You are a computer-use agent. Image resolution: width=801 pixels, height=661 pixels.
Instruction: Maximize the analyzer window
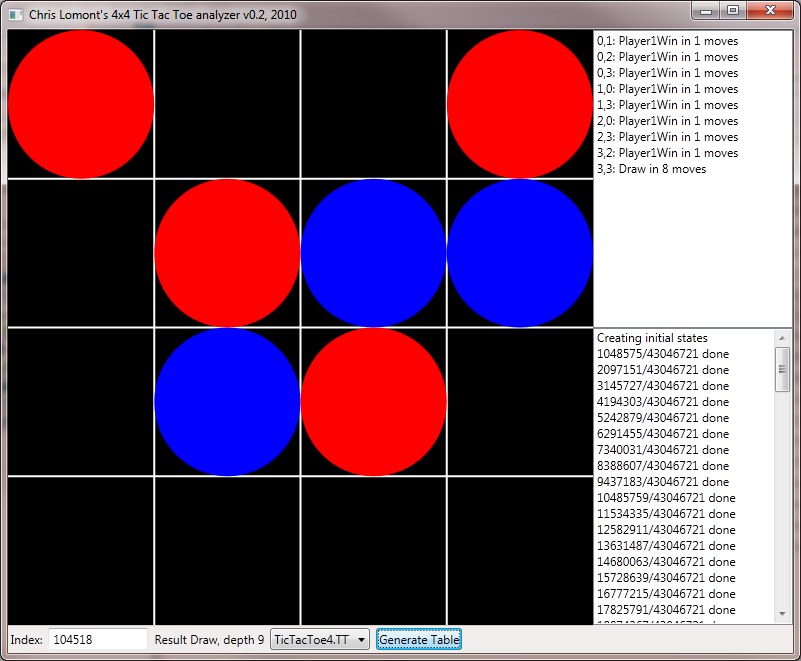[x=733, y=10]
